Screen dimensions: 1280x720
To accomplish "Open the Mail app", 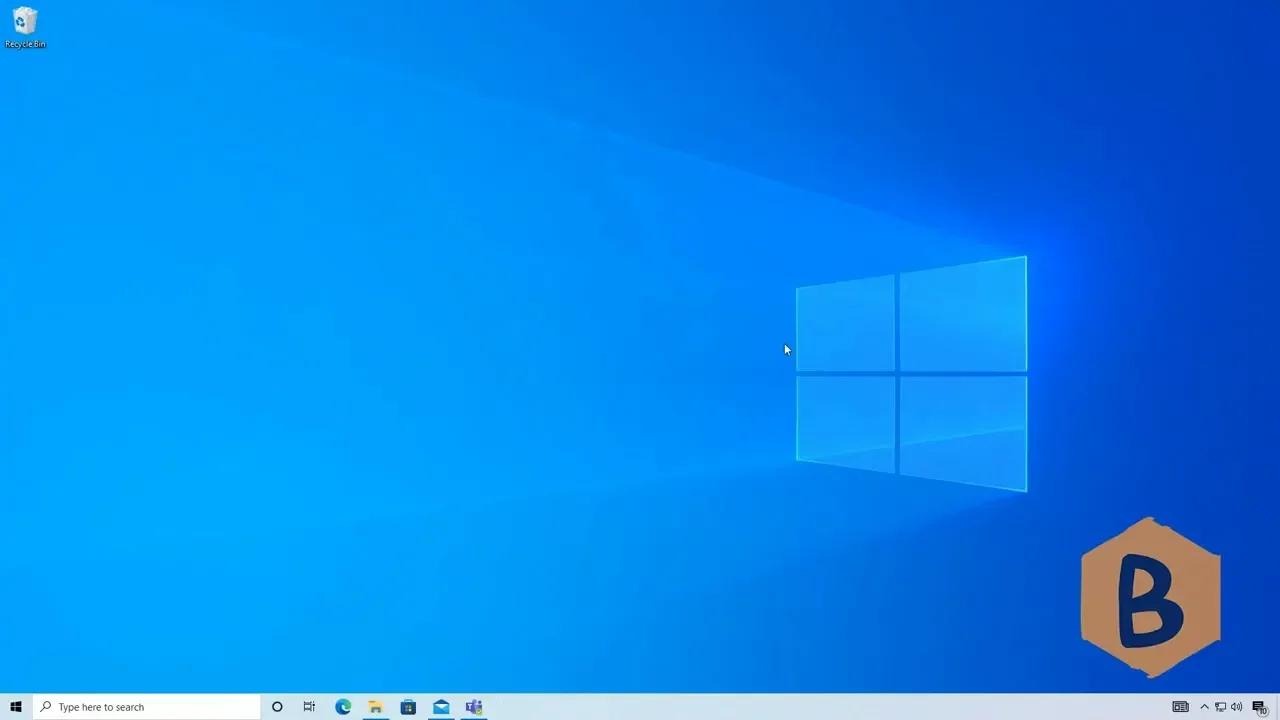I will [x=441, y=707].
